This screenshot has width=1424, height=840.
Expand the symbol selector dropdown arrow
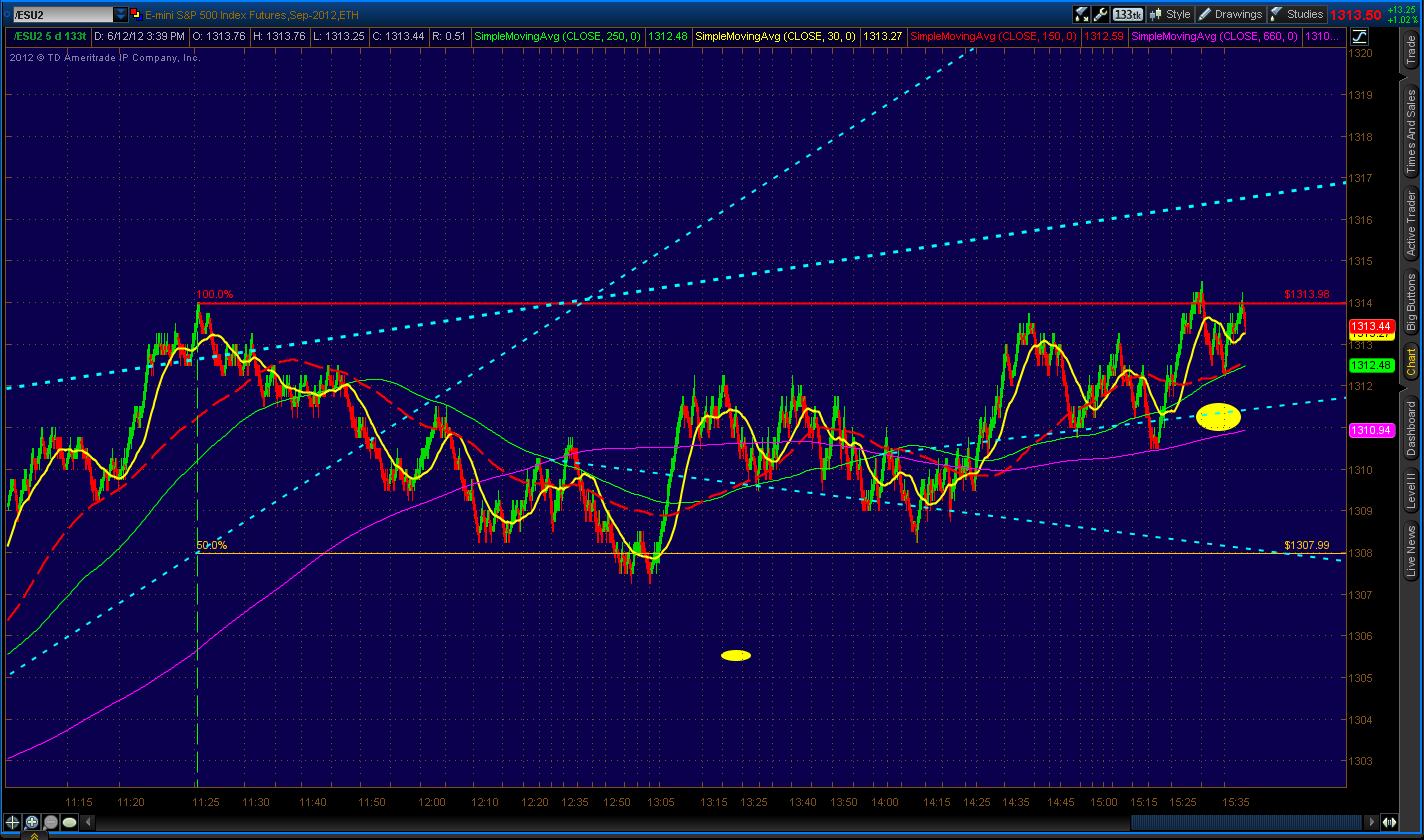(121, 14)
